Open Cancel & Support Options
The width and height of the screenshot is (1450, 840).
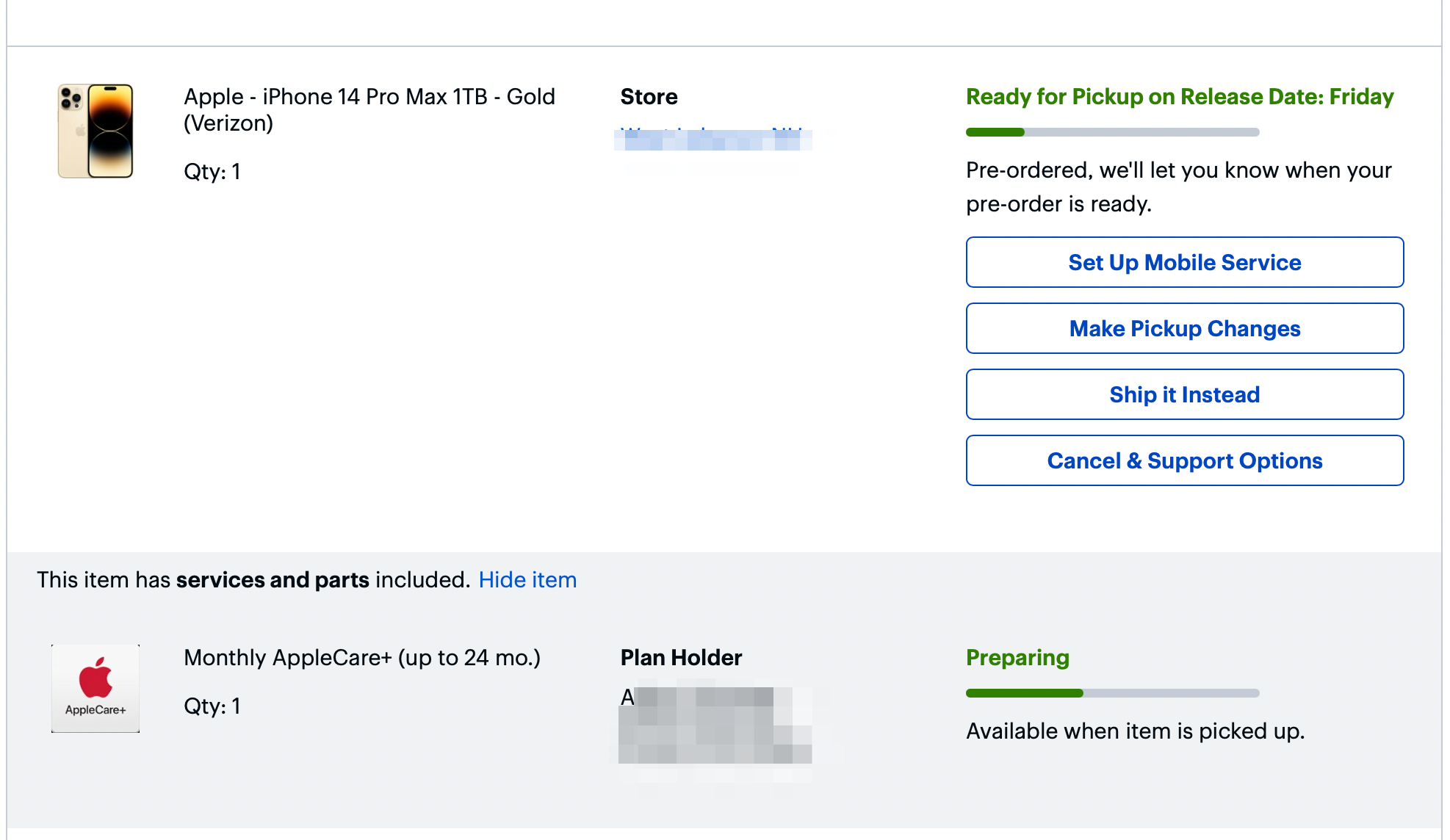pyautogui.click(x=1184, y=460)
